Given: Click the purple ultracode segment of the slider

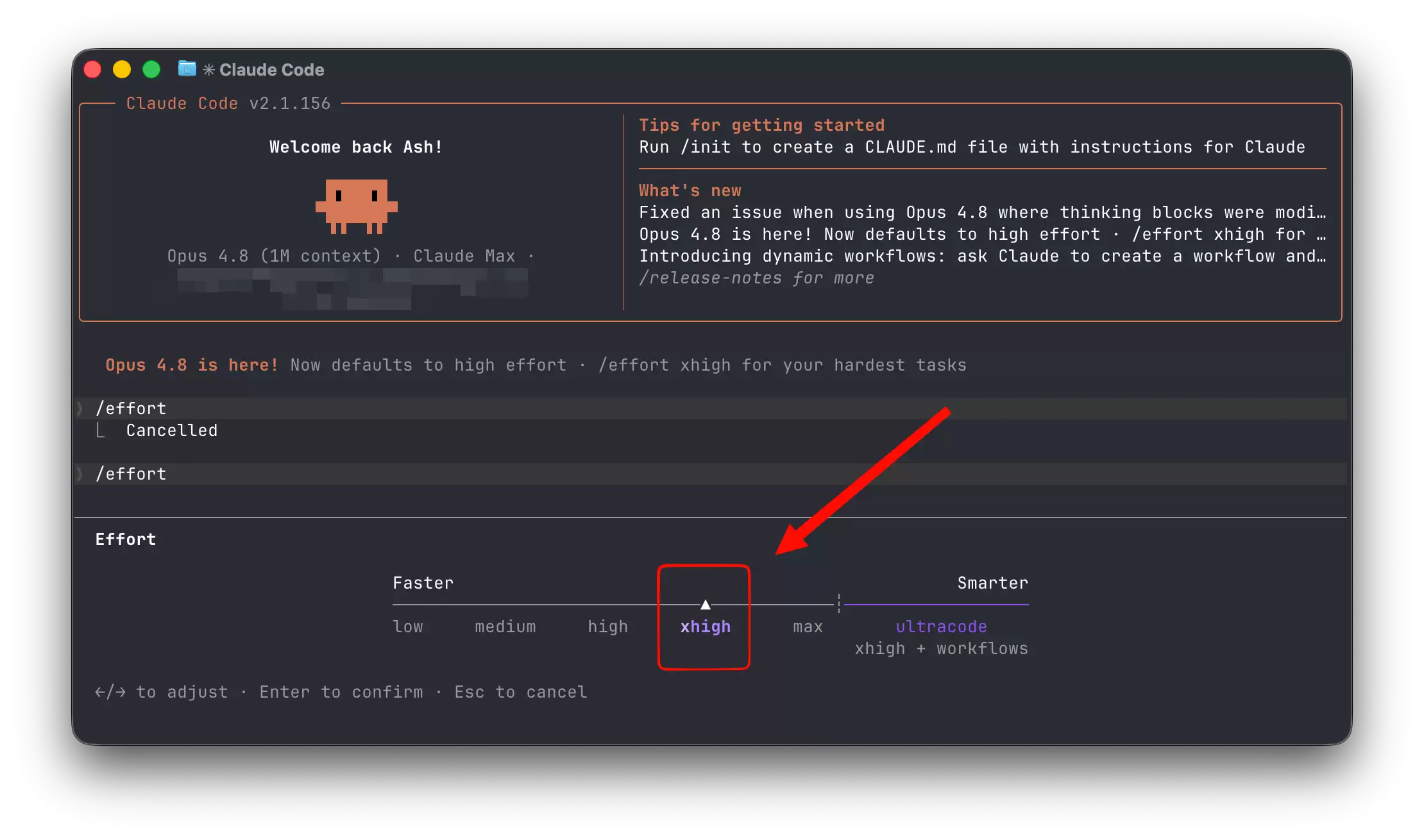Looking at the screenshot, I should pos(937,604).
